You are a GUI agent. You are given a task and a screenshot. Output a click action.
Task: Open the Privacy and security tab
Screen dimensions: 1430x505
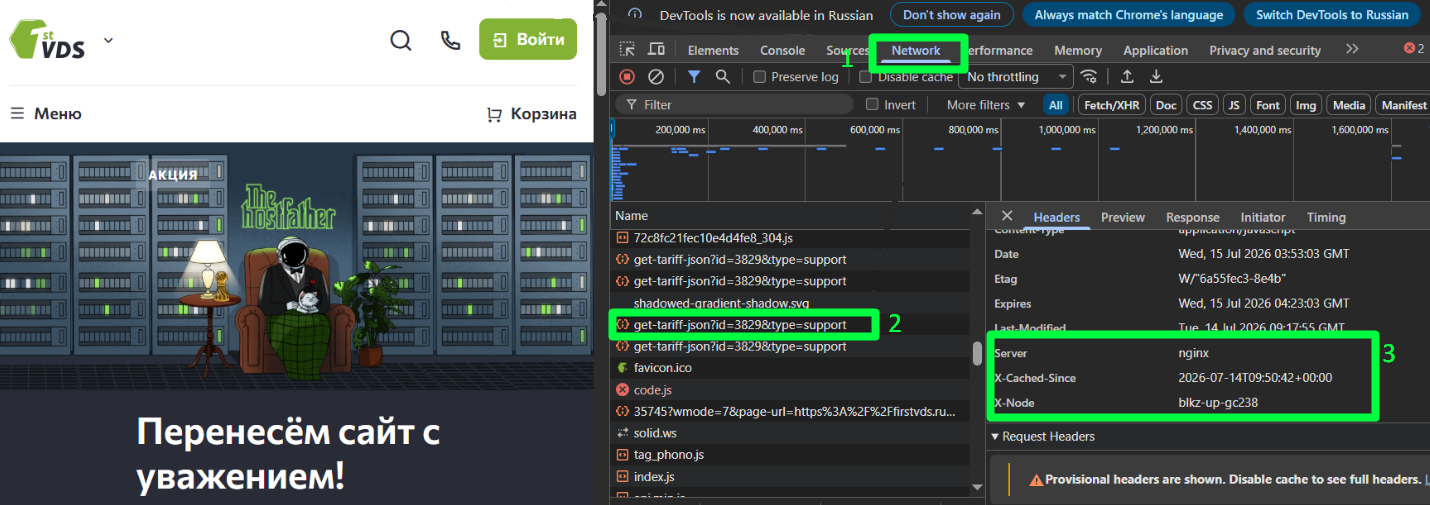click(1265, 50)
